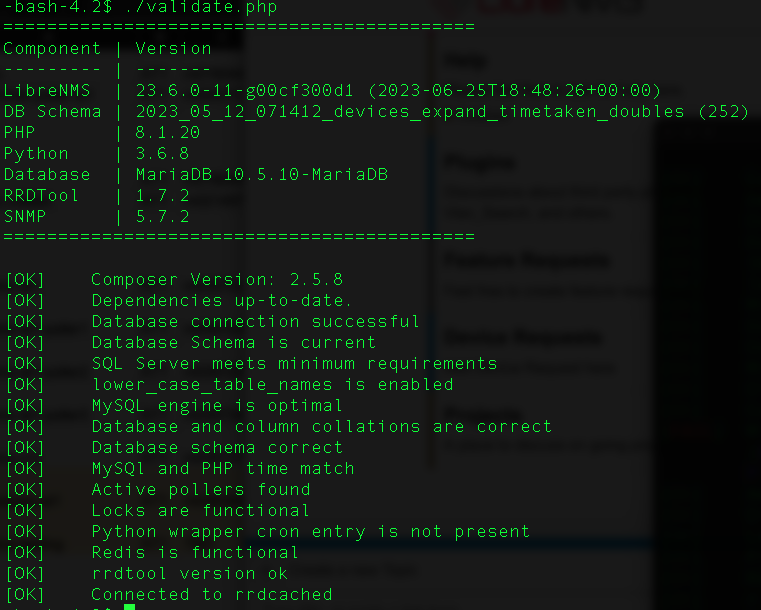Viewport: 761px width, 610px height.
Task: Click the MySQL engine is optimal line
Action: click(217, 405)
